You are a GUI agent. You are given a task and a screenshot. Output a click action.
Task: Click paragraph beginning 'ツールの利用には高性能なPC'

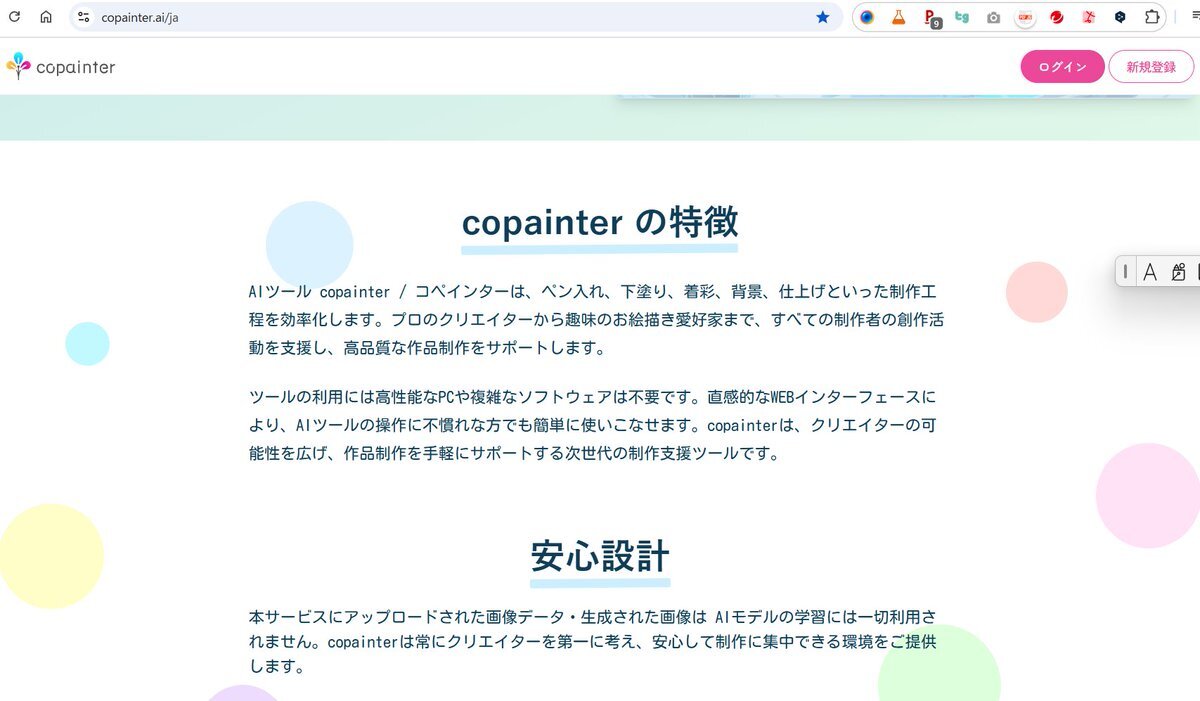[x=593, y=425]
